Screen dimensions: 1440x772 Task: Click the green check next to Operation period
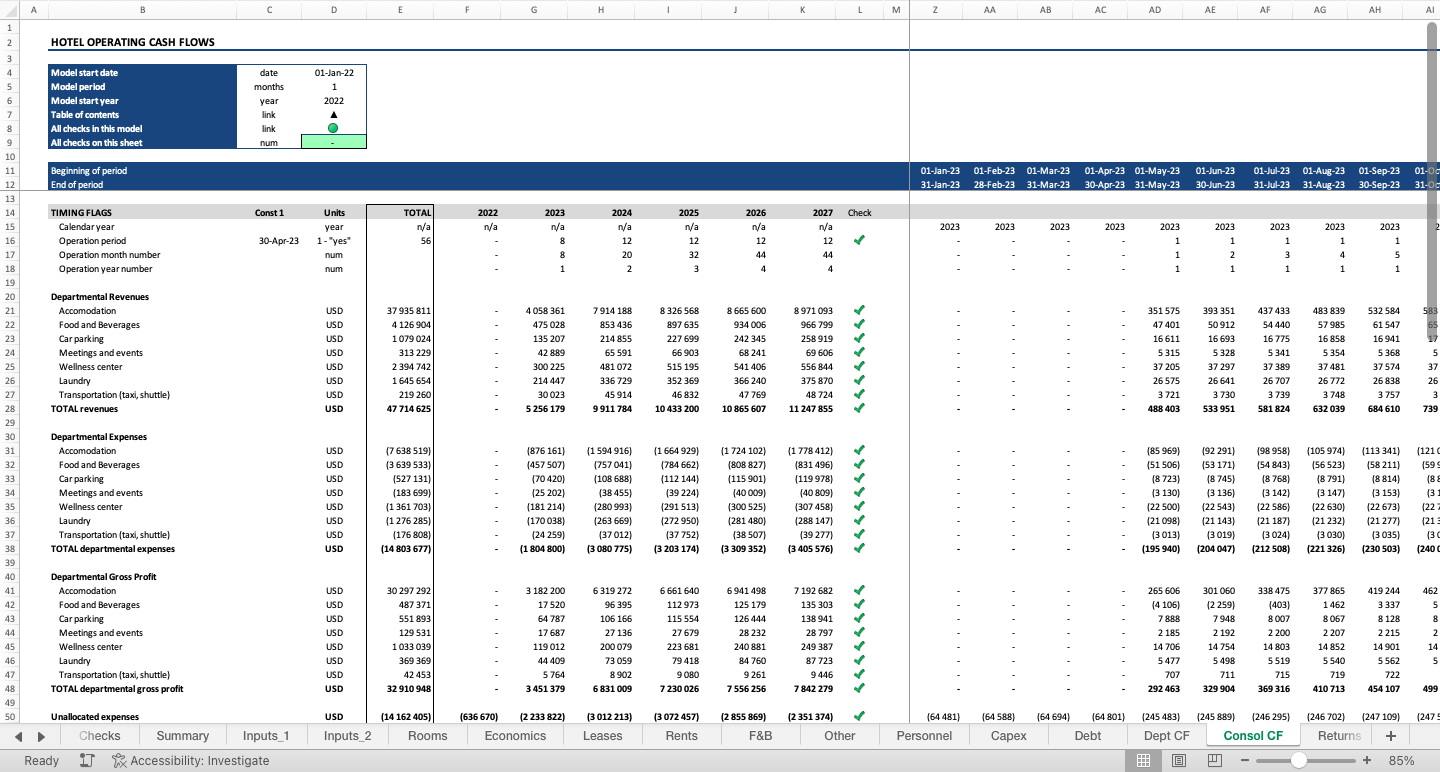(x=859, y=240)
